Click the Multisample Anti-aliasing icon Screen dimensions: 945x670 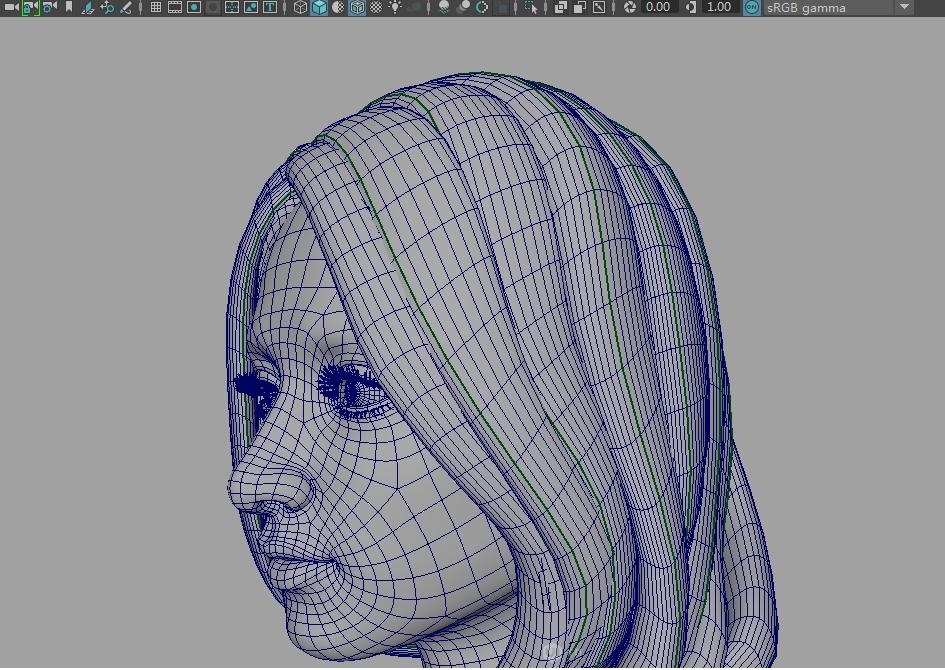pos(482,7)
